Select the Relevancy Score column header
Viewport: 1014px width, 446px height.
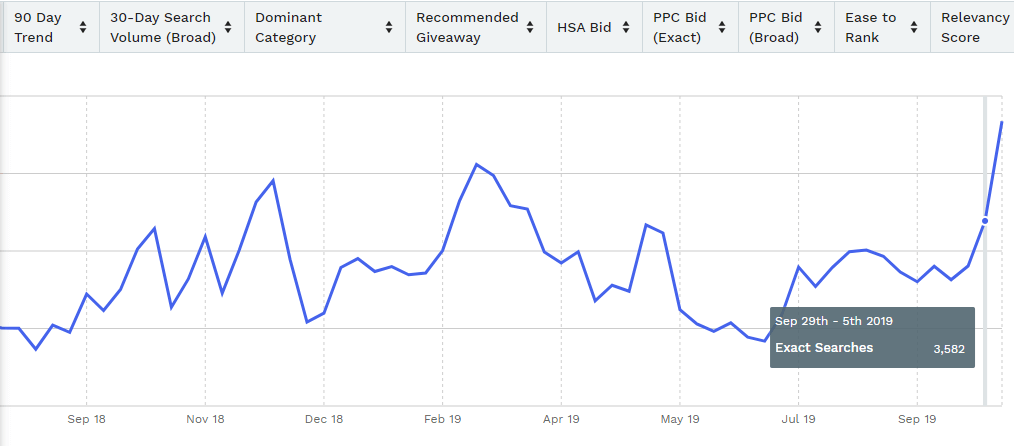pyautogui.click(x=973, y=27)
